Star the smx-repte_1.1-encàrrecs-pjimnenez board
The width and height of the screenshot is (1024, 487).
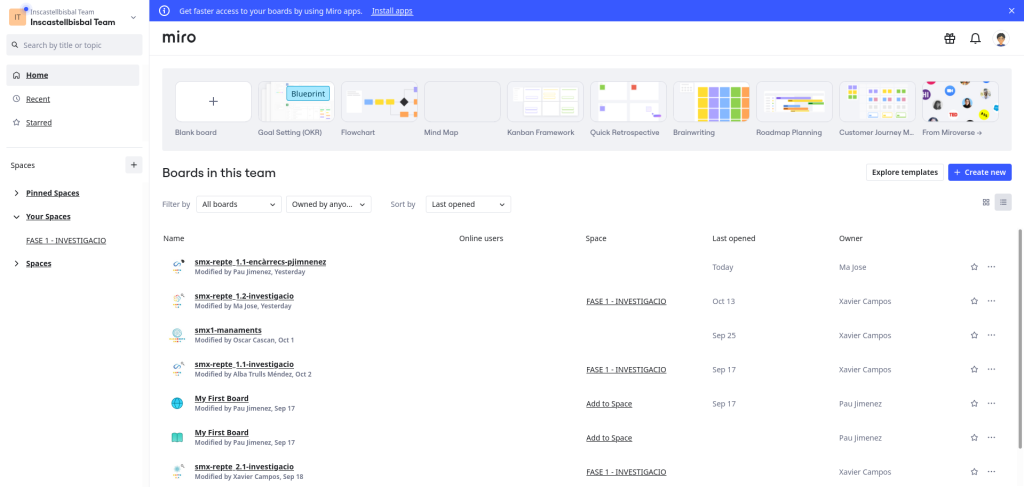click(x=974, y=267)
